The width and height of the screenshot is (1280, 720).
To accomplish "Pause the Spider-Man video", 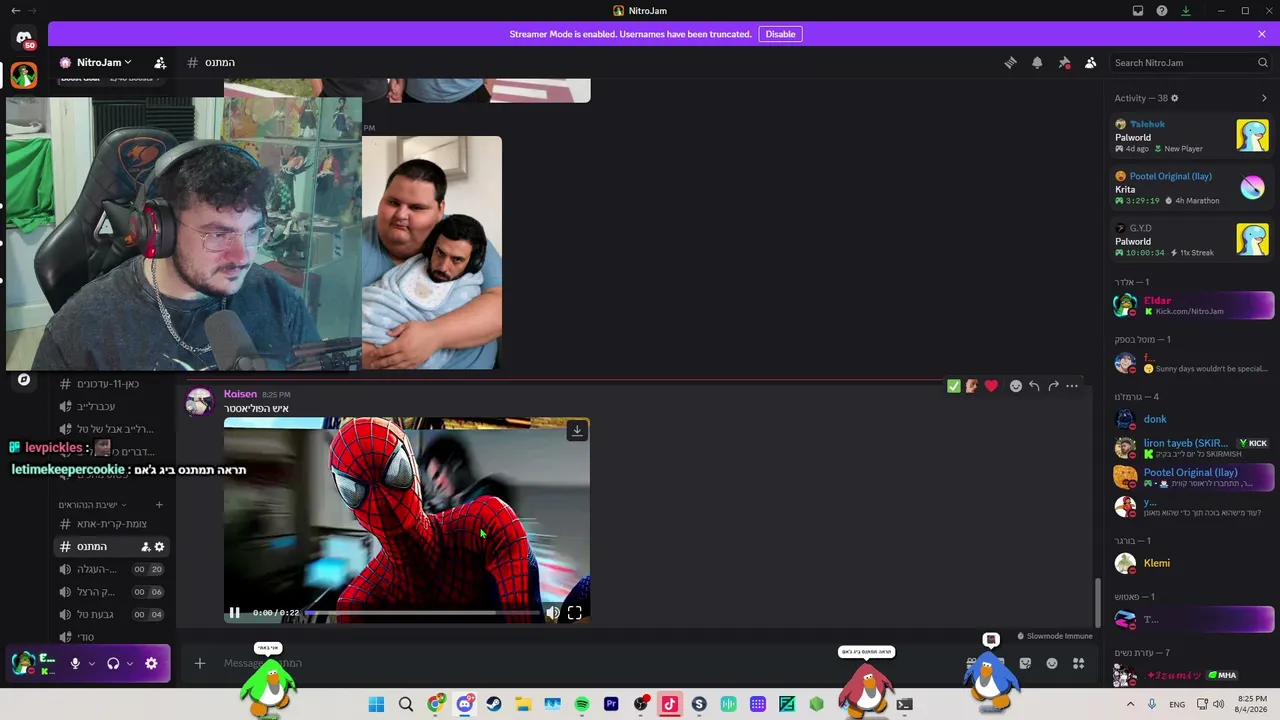I will 234,613.
